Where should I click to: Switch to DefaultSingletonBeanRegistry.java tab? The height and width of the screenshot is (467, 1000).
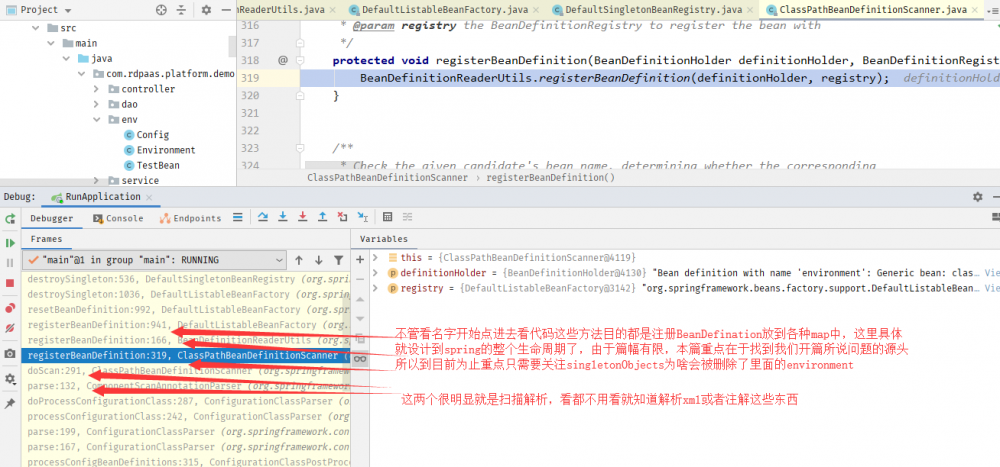[x=654, y=10]
